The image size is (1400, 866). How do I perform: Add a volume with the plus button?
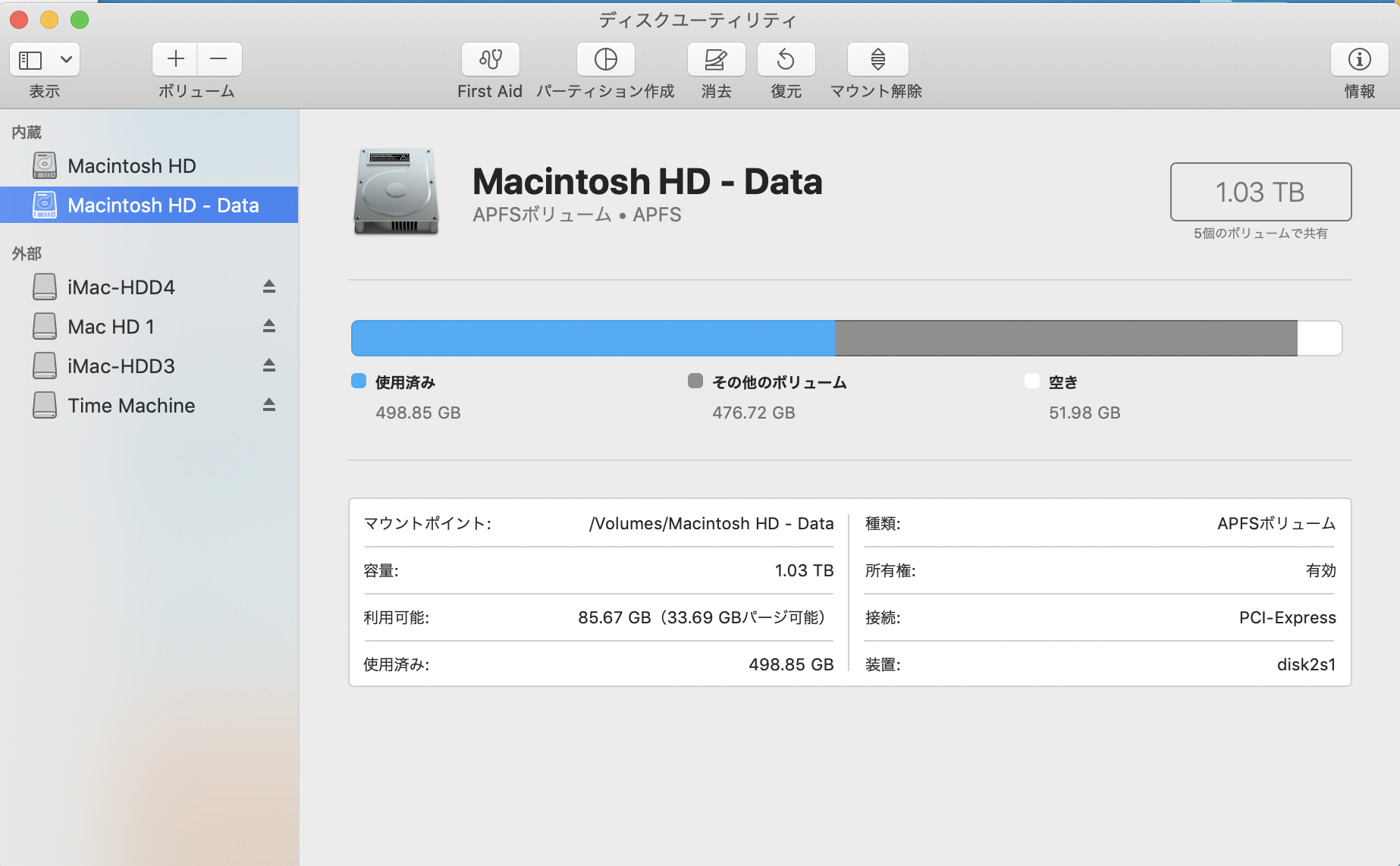pos(175,59)
